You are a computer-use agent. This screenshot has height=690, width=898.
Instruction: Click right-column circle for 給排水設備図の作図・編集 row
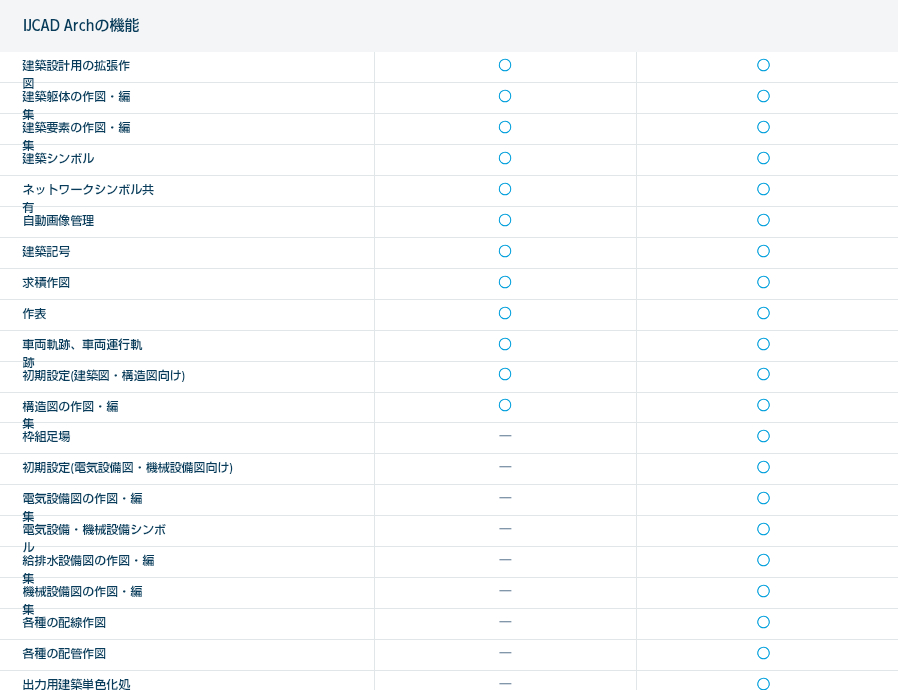click(763, 560)
